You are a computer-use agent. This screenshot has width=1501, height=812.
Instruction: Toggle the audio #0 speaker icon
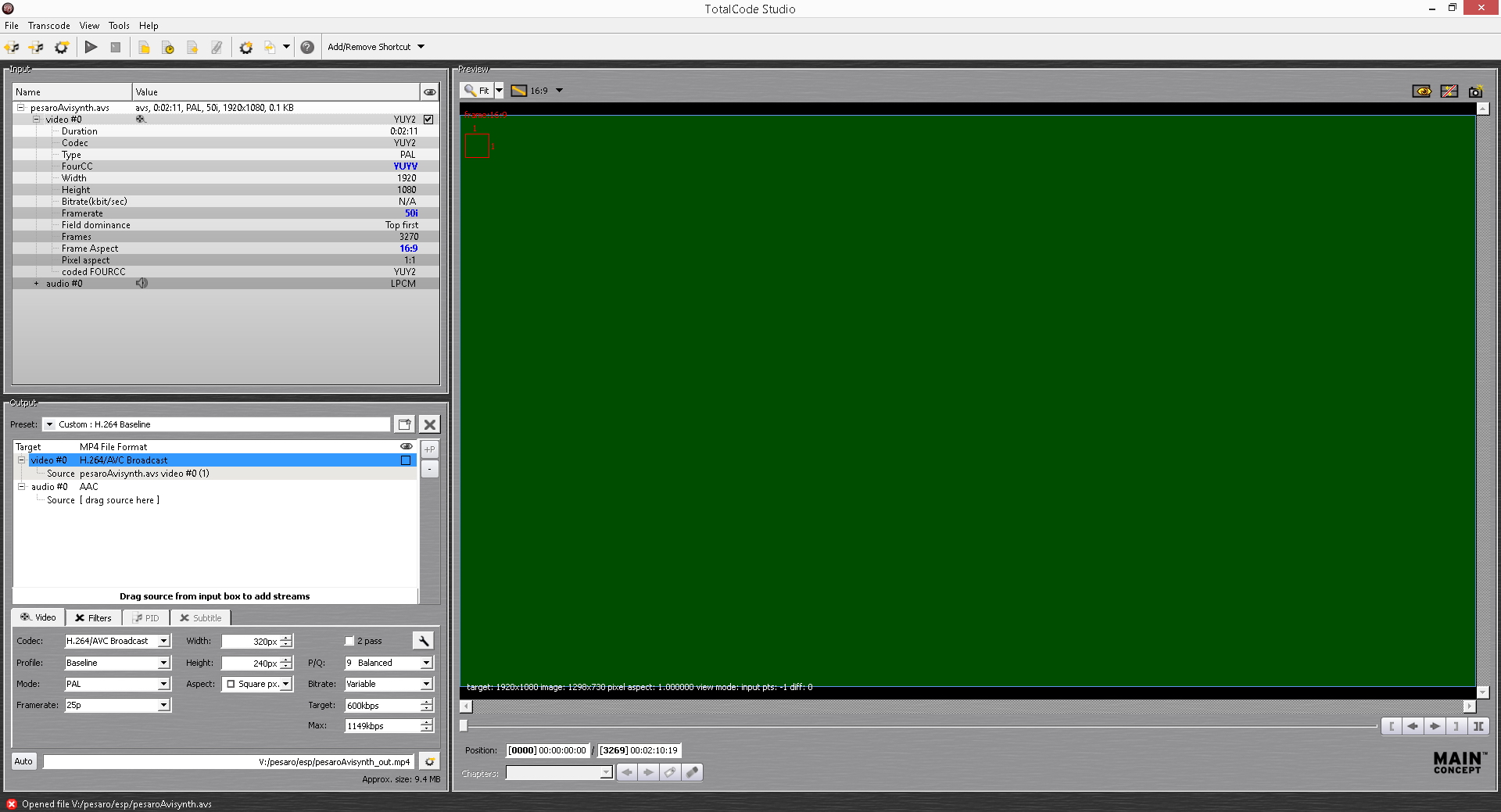coord(142,283)
